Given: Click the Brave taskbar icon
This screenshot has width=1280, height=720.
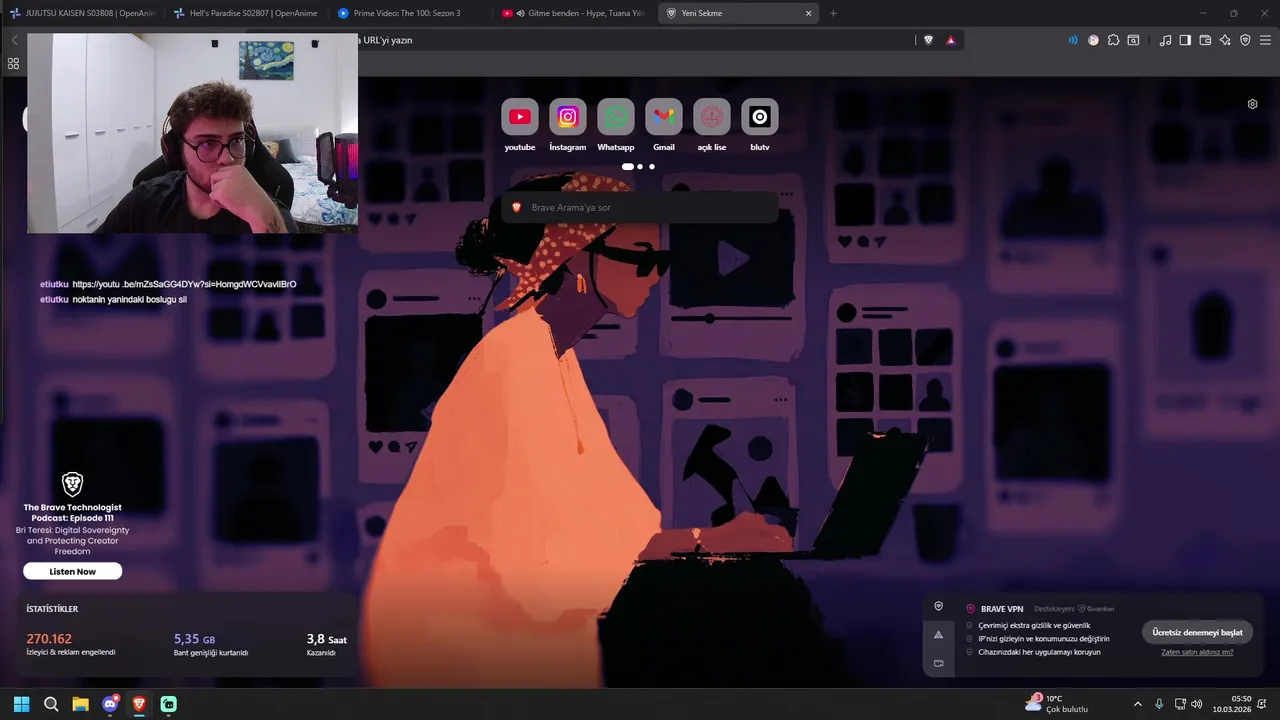Looking at the screenshot, I should 139,704.
